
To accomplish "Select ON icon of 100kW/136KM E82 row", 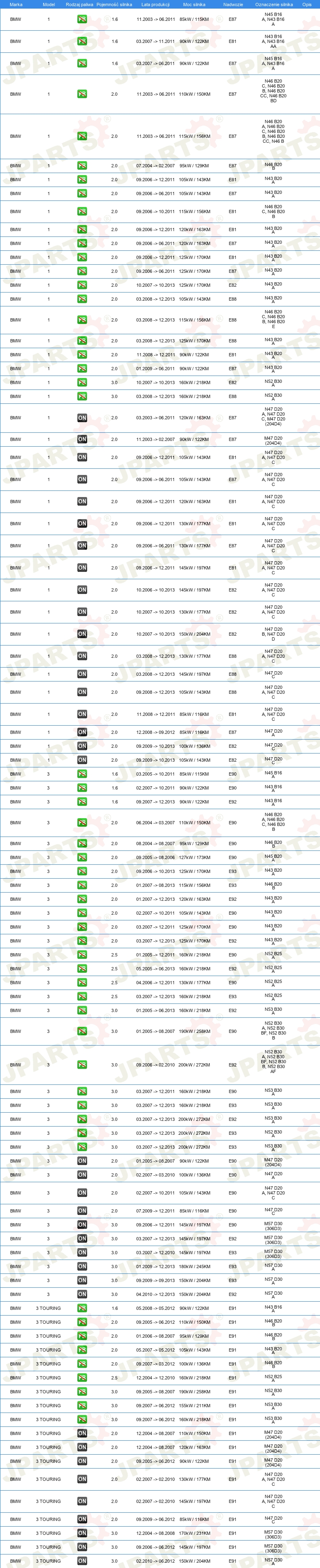I will pyautogui.click(x=82, y=746).
